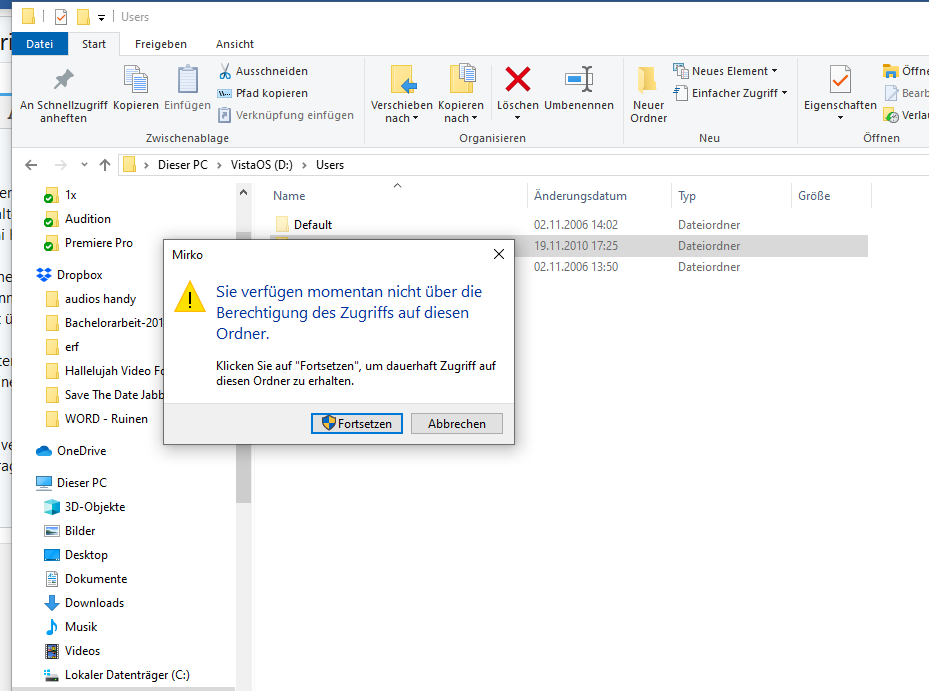Viewport: 929px width, 691px height.
Task: Expand breadcrumb chevron after Dieser PC
Action: click(219, 165)
